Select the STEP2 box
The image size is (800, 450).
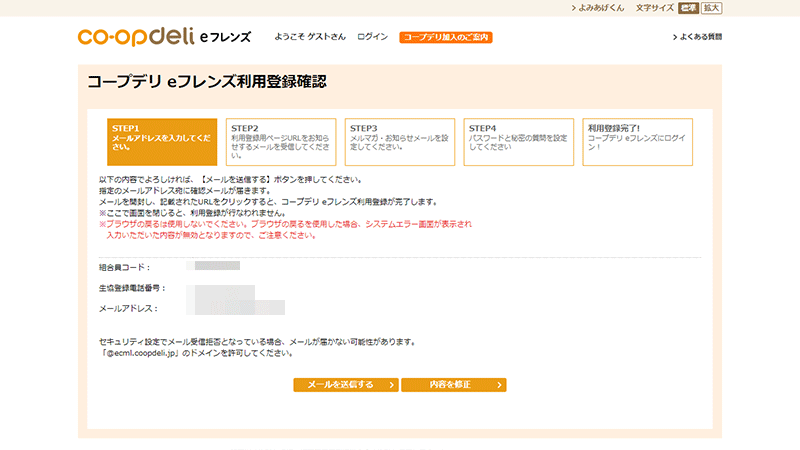click(281, 142)
